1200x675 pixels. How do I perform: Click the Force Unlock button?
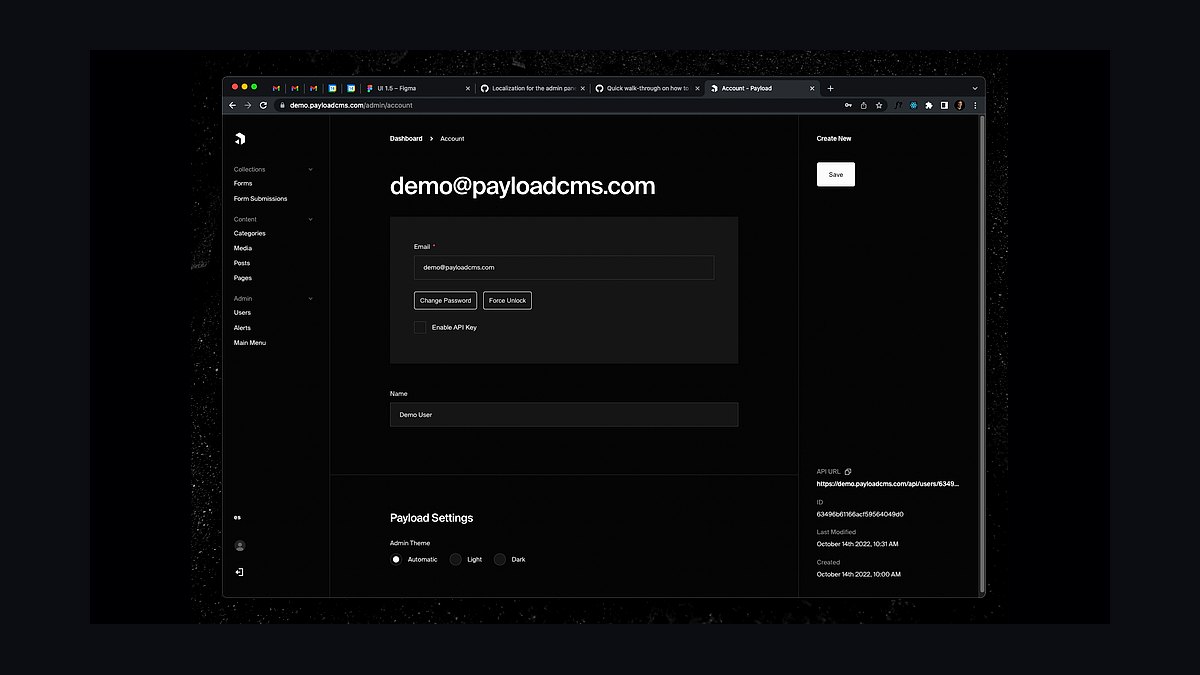tap(507, 300)
